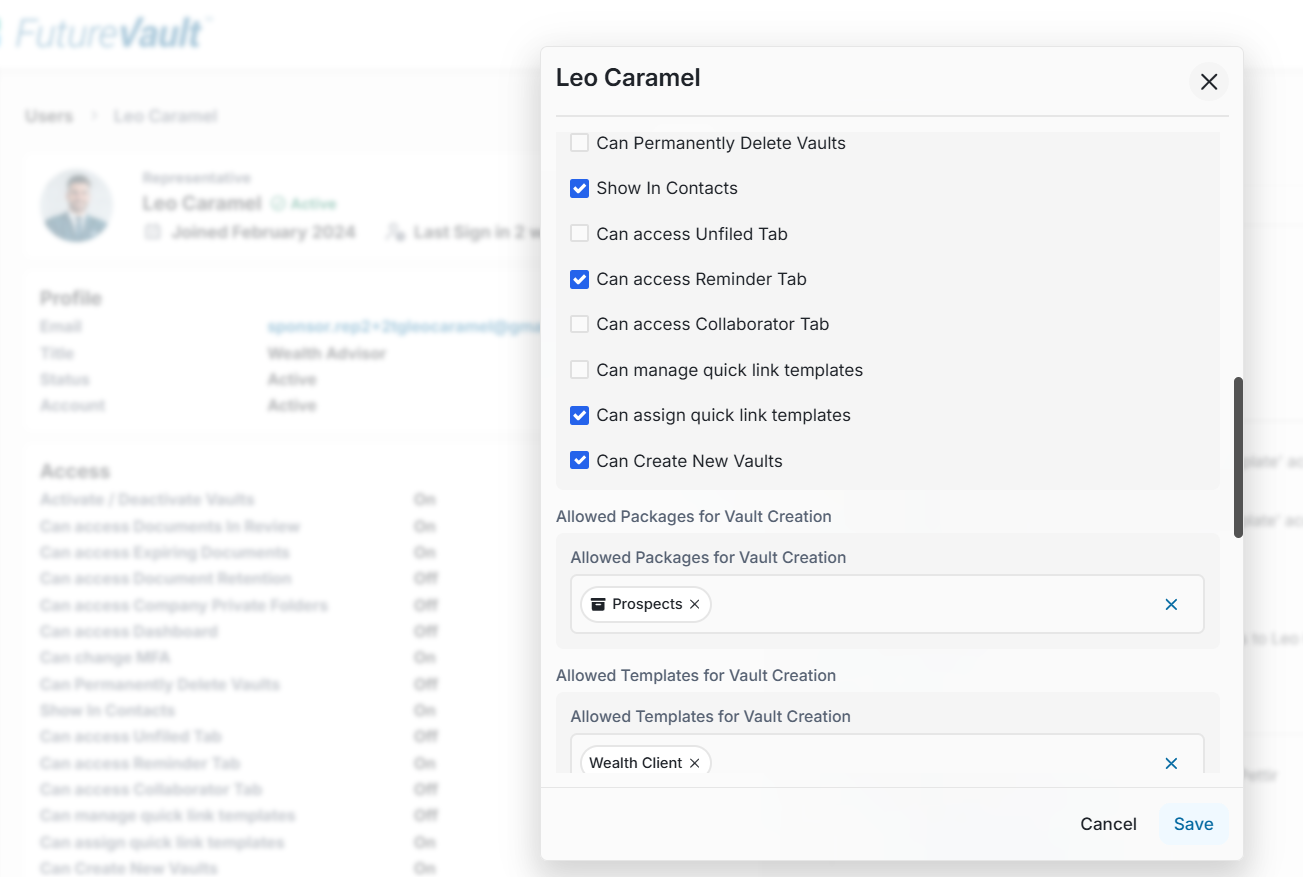The height and width of the screenshot is (877, 1303).
Task: Clear all Allowed Packages selections
Action: click(1171, 604)
